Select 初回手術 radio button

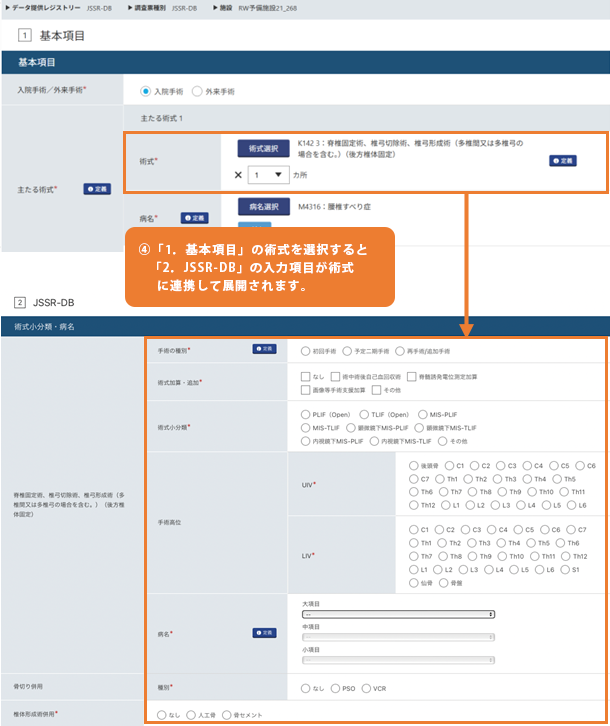click(x=305, y=351)
